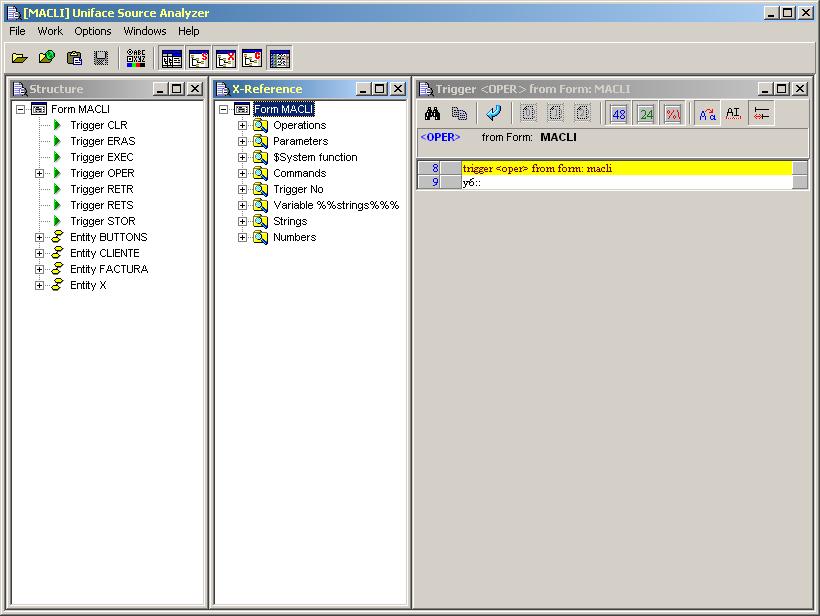Open the File menu

tap(17, 31)
